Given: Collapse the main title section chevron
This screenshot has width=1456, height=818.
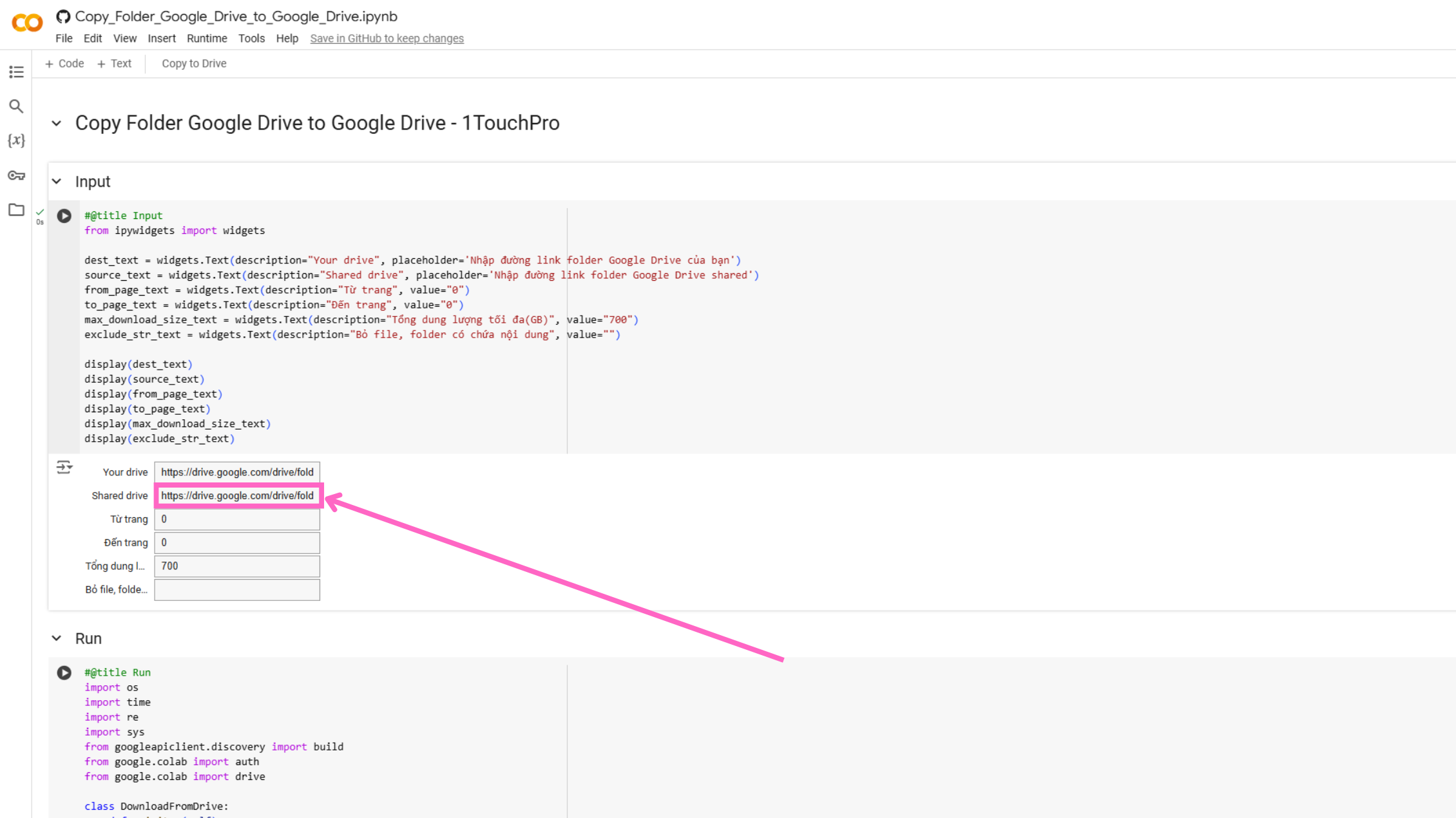Looking at the screenshot, I should 57,123.
